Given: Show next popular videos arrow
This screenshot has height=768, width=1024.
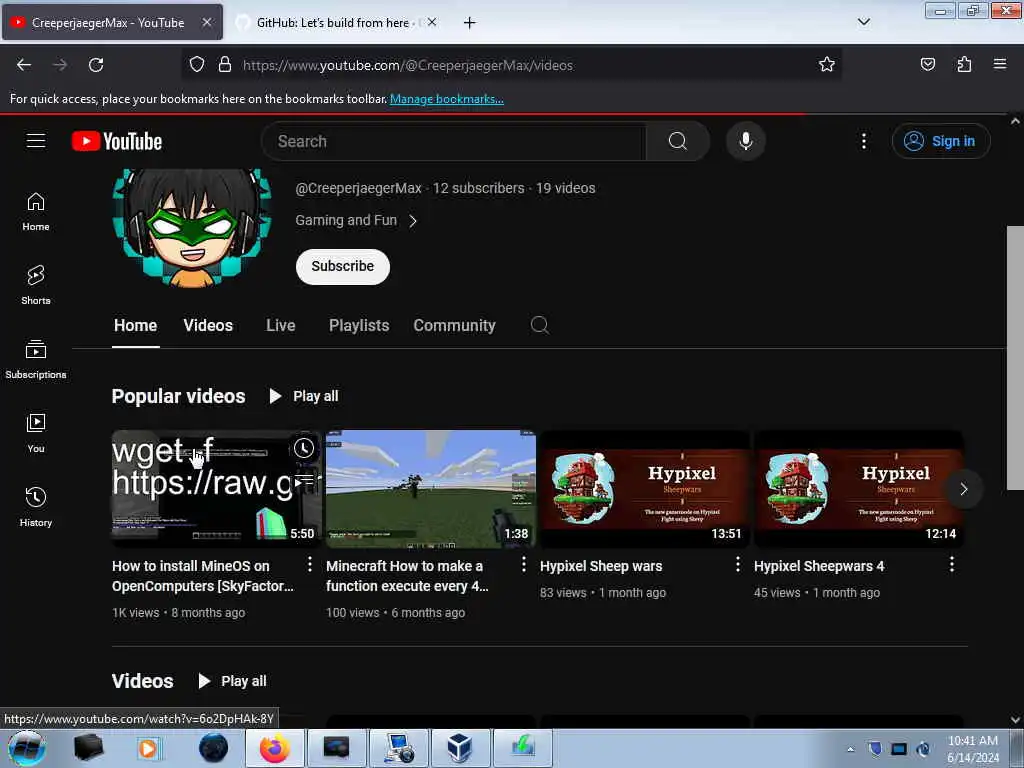Looking at the screenshot, I should [x=963, y=489].
